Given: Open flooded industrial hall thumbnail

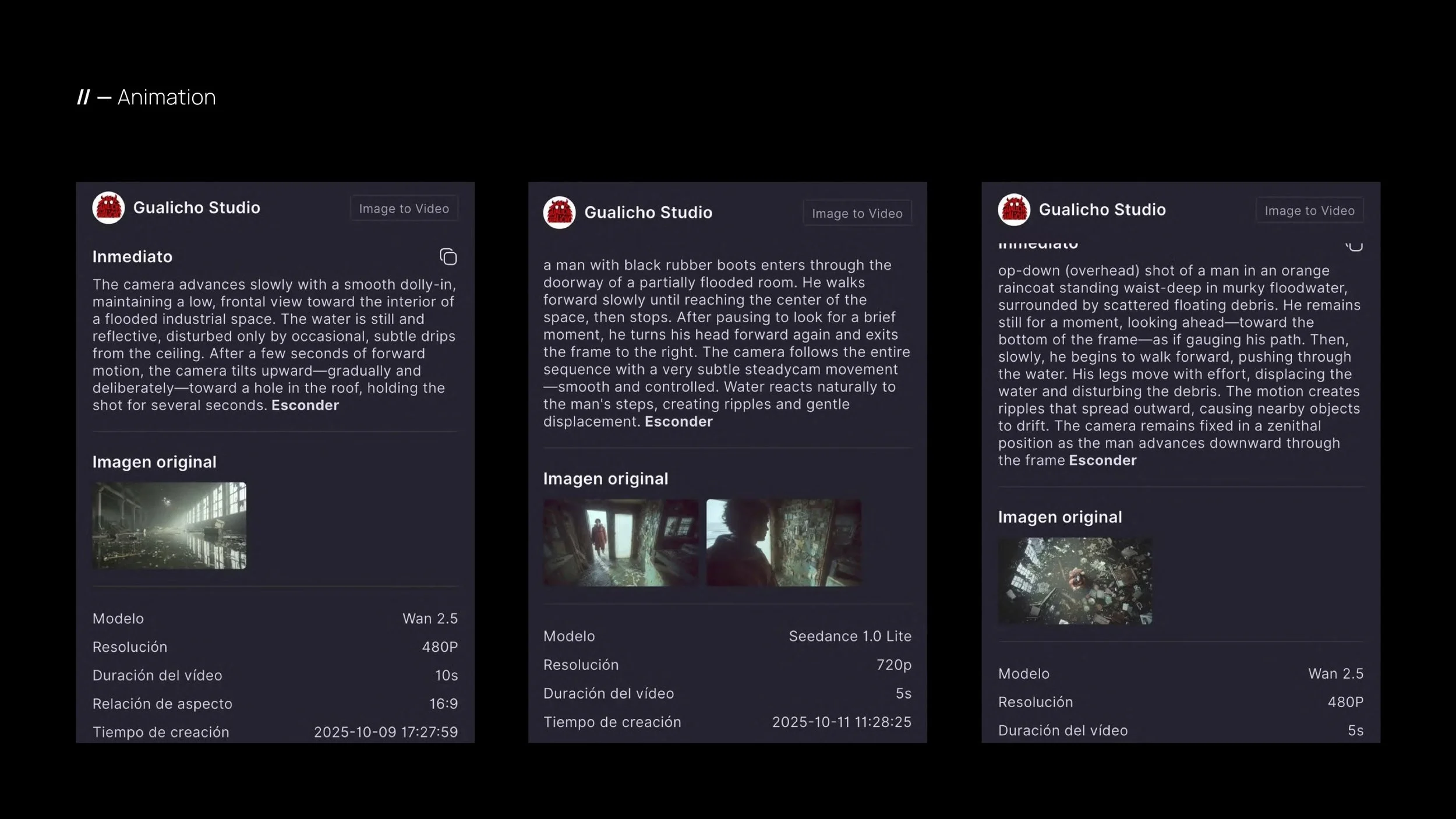Looking at the screenshot, I should pyautogui.click(x=169, y=525).
